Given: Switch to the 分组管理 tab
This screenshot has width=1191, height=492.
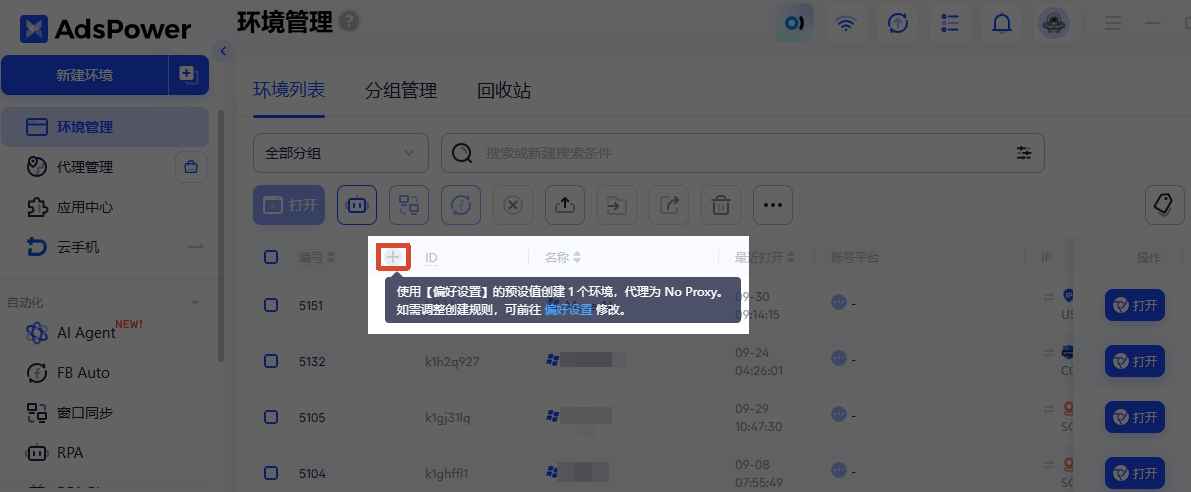Looking at the screenshot, I should pyautogui.click(x=400, y=91).
